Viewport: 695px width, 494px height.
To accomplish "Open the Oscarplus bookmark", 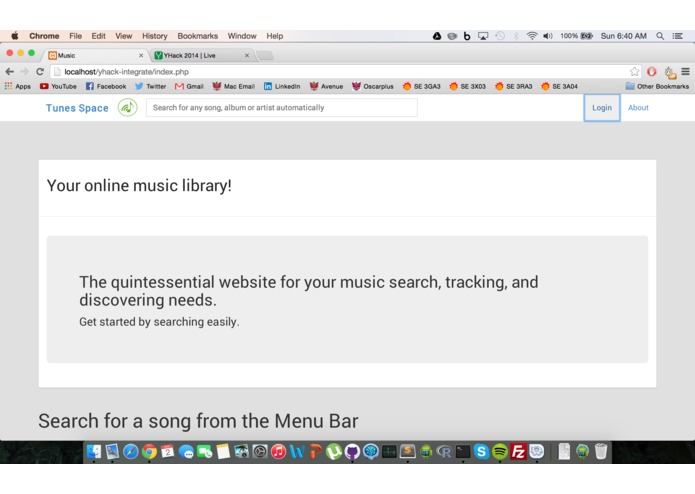I will [373, 86].
